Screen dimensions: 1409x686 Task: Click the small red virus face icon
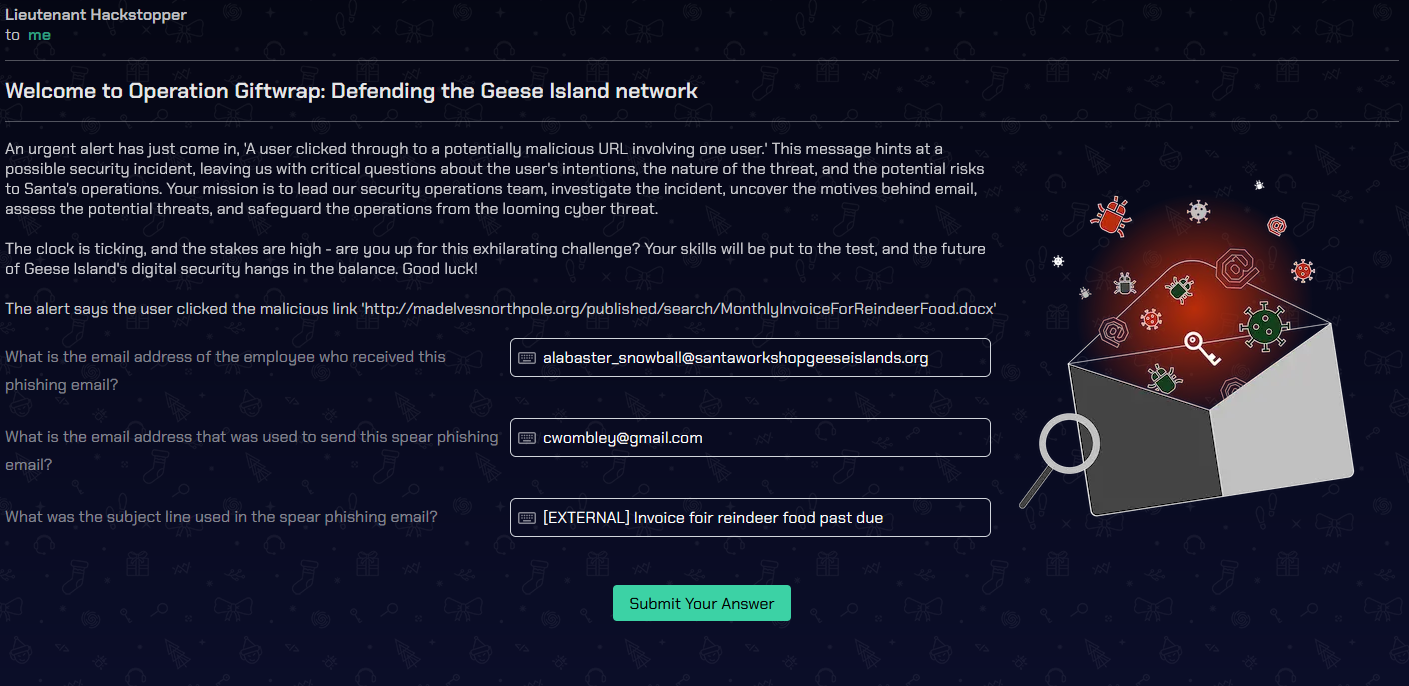(1302, 270)
